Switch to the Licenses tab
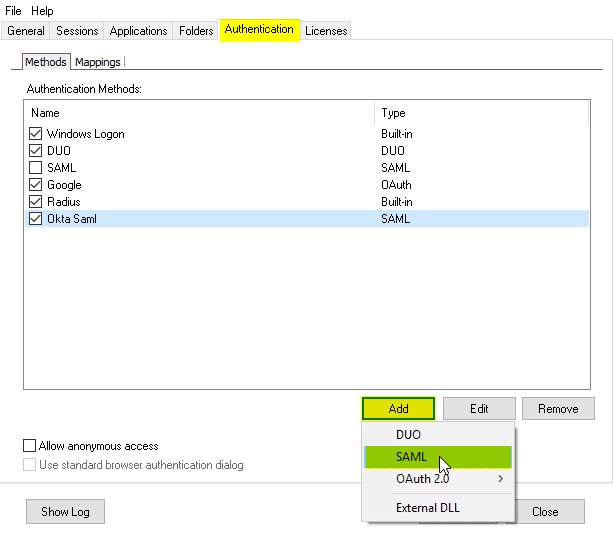This screenshot has height=535, width=613. click(x=326, y=31)
